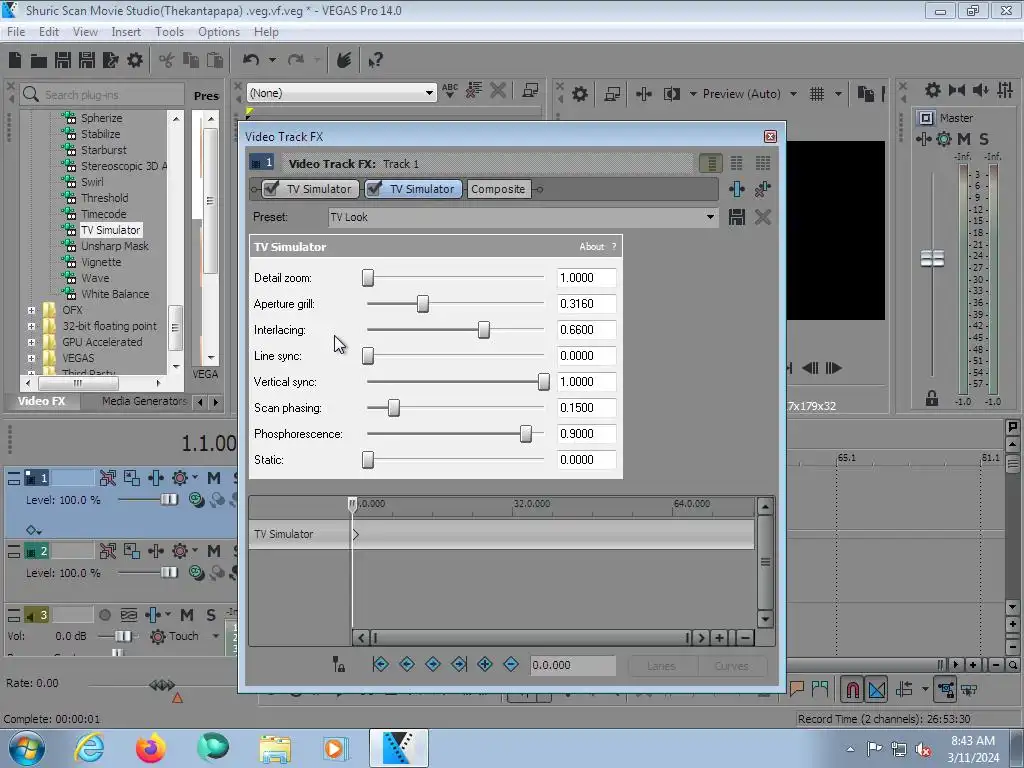Open the Undo history dropdown arrow

coord(272,60)
